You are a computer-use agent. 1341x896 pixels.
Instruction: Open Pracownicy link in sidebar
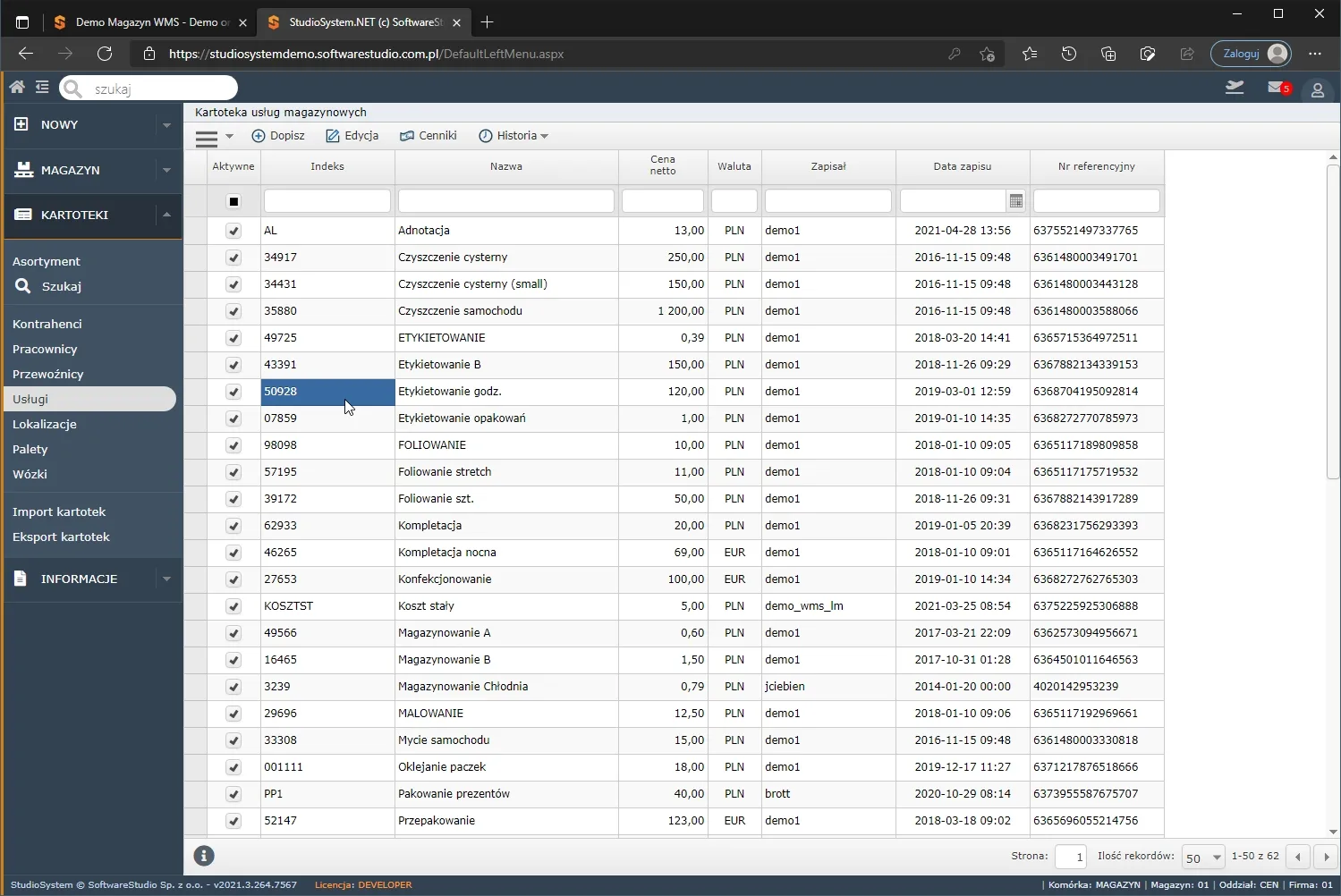(x=45, y=349)
